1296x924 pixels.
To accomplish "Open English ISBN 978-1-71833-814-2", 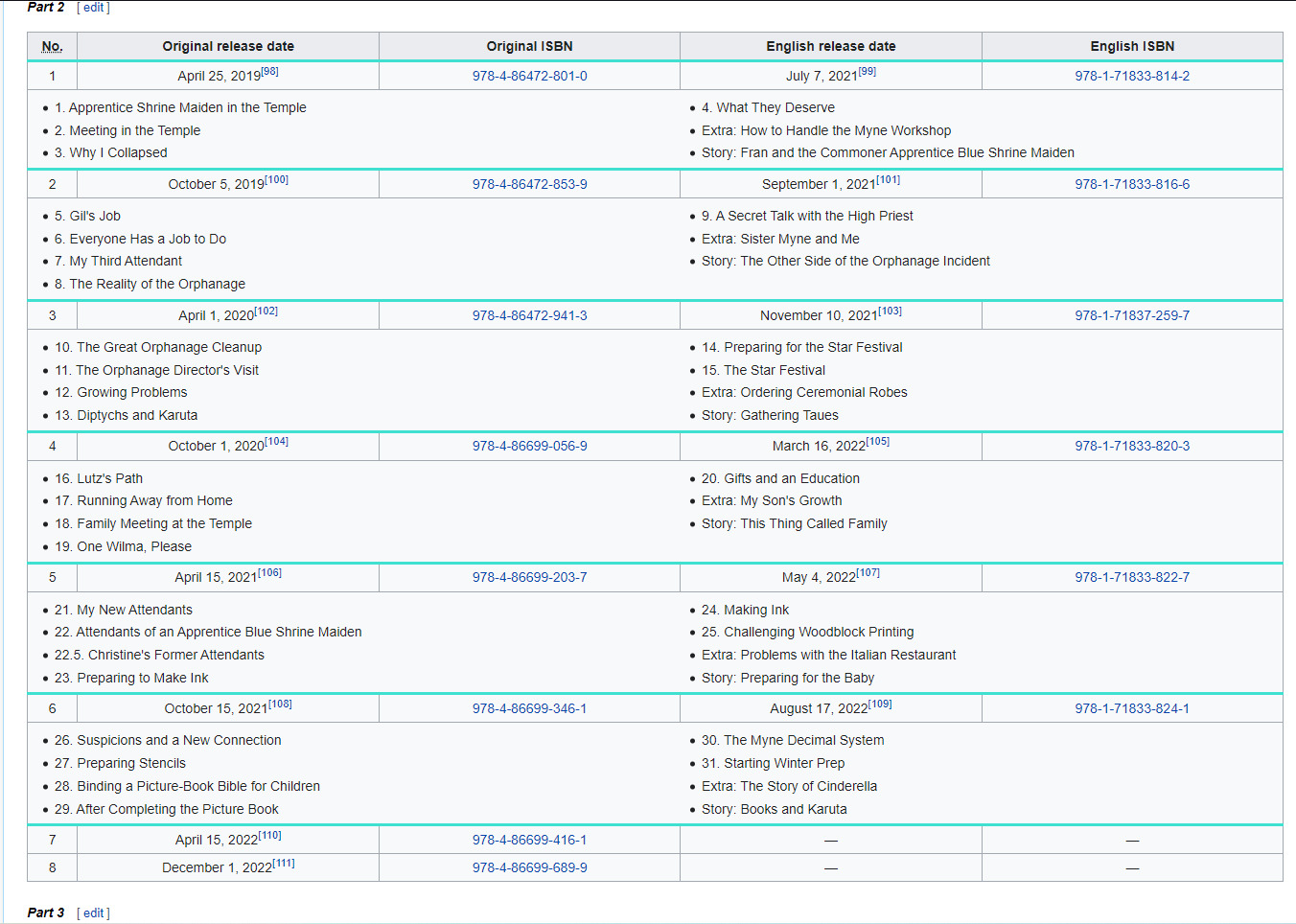I will (1131, 76).
